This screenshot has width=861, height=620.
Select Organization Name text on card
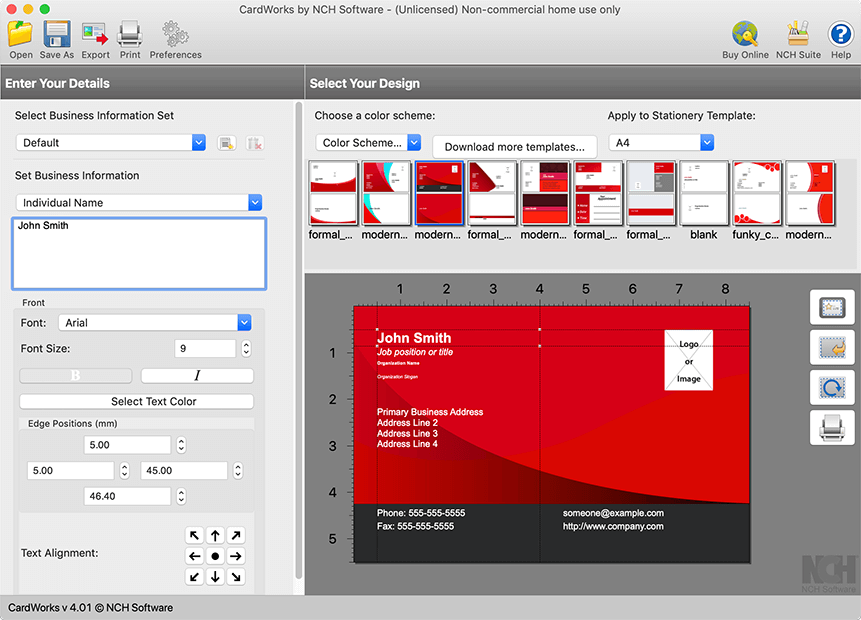398,363
